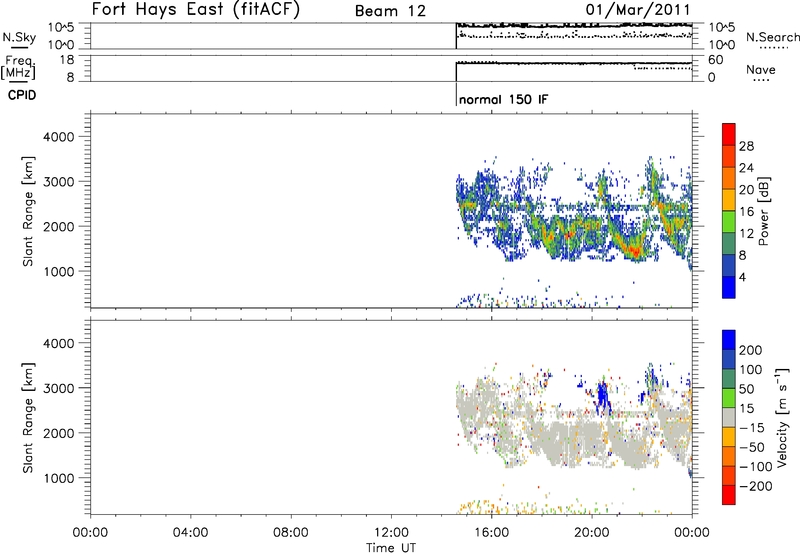Click the power panel 'Slant Range [km]' label
Viewport: 800px width, 554px height.
click(x=28, y=211)
